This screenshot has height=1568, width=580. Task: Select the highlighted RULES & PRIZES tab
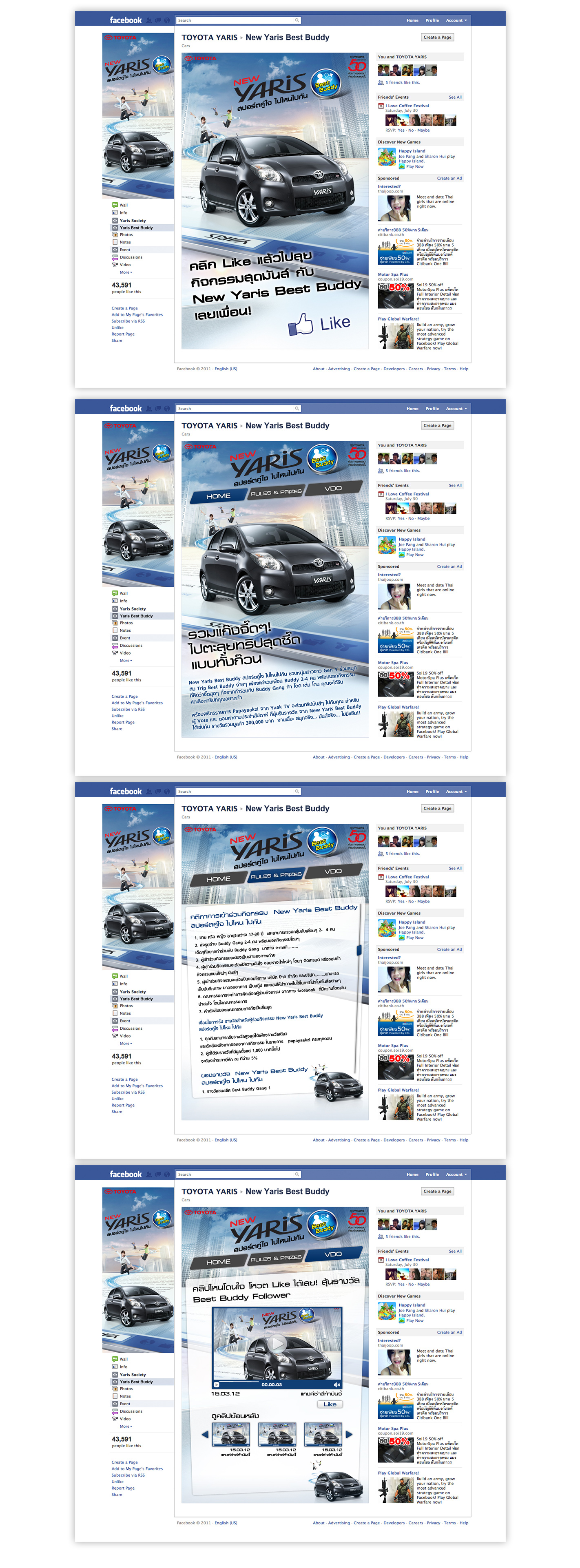pyautogui.click(x=276, y=875)
